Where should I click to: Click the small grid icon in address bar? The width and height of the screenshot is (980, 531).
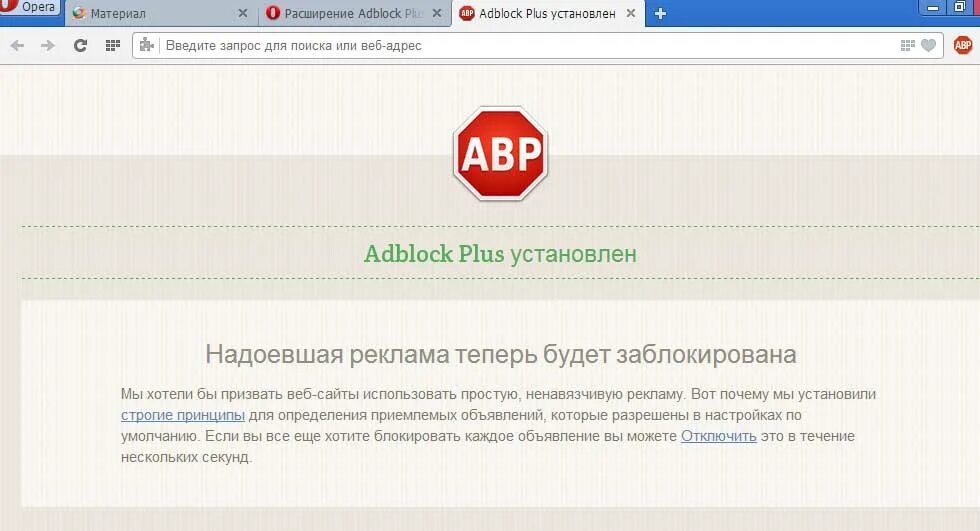point(908,45)
